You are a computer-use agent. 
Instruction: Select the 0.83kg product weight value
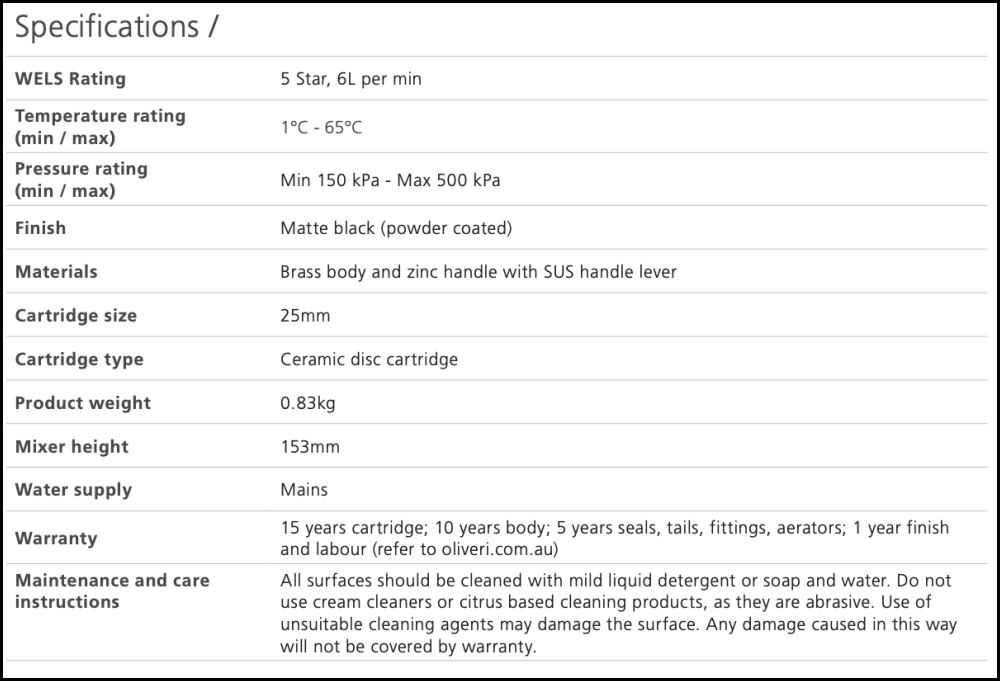tap(310, 403)
